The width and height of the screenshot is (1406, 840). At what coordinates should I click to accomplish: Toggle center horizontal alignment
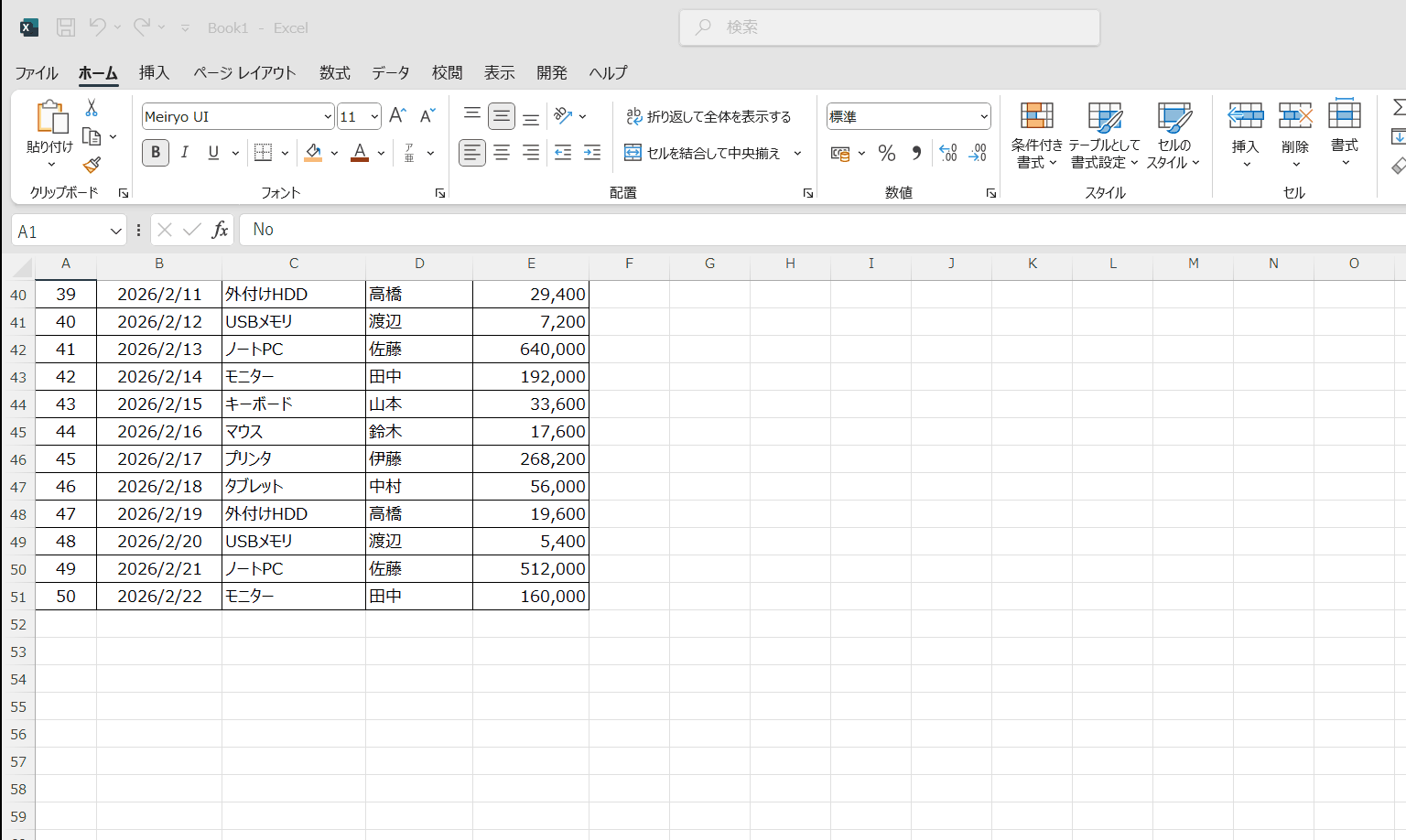(x=502, y=153)
